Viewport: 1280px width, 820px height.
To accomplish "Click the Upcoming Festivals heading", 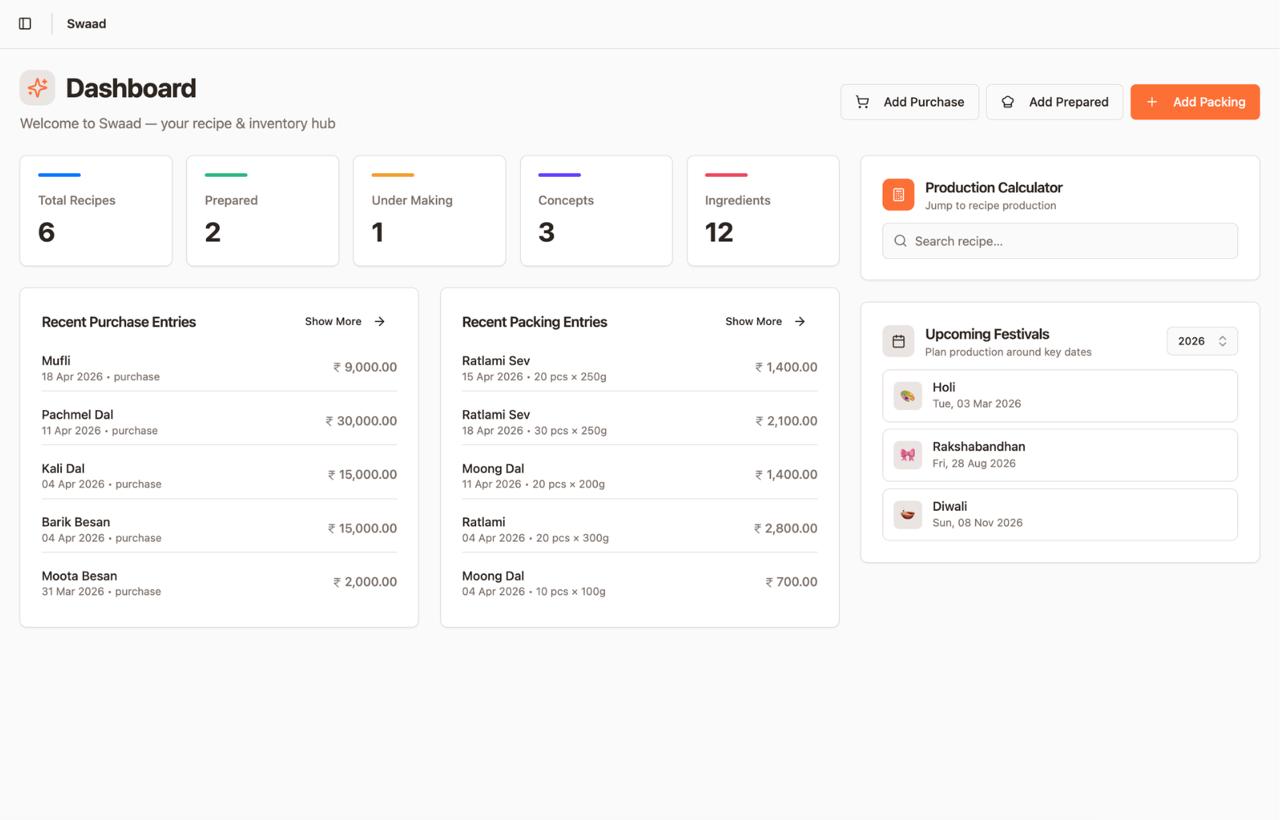I will pyautogui.click(x=987, y=334).
